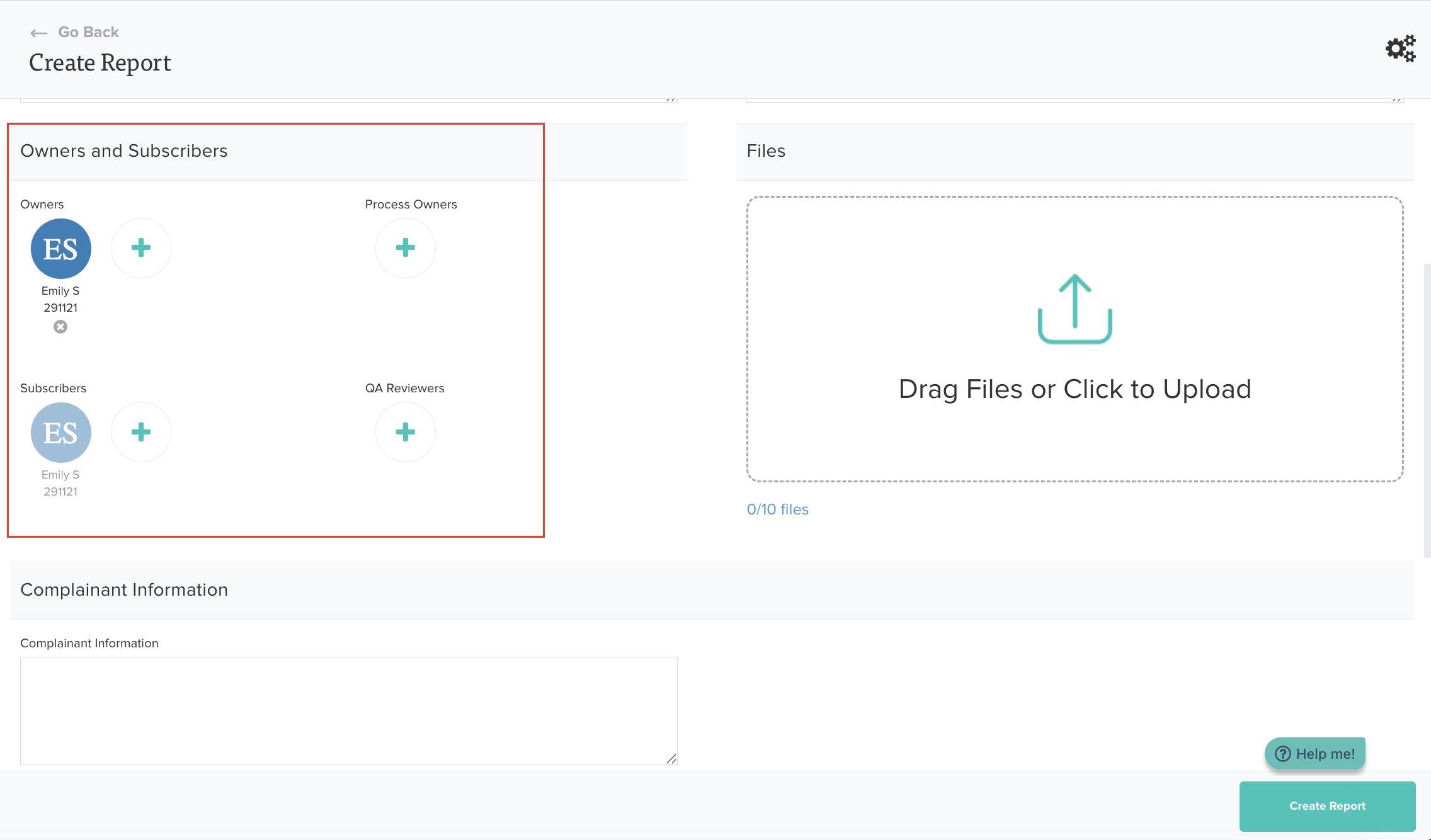Image resolution: width=1431 pixels, height=840 pixels.
Task: Click Drag Files or Click to Upload
Action: [x=1075, y=389]
